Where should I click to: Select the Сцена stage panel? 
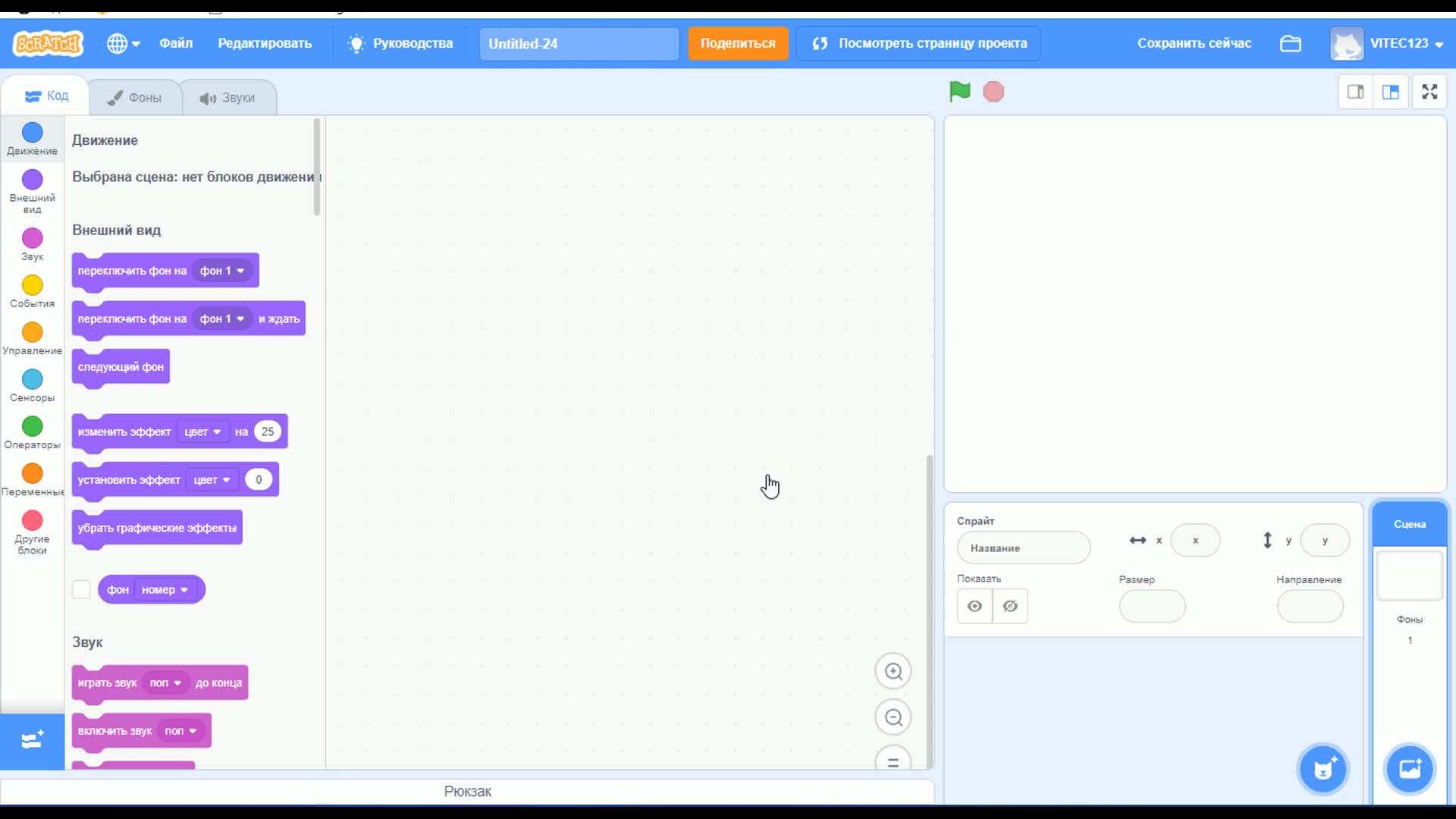pyautogui.click(x=1409, y=524)
